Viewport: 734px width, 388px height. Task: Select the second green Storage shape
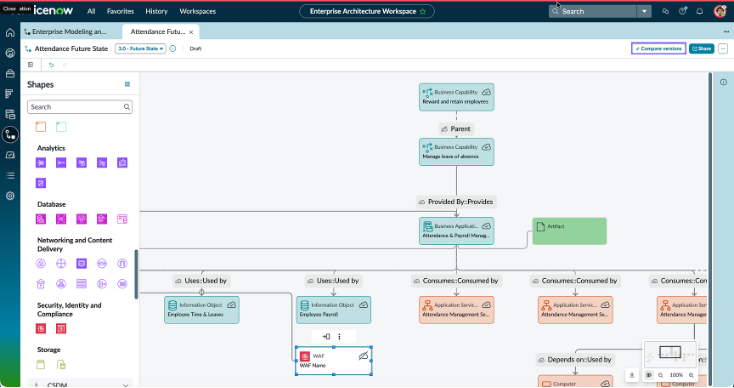[x=61, y=364]
